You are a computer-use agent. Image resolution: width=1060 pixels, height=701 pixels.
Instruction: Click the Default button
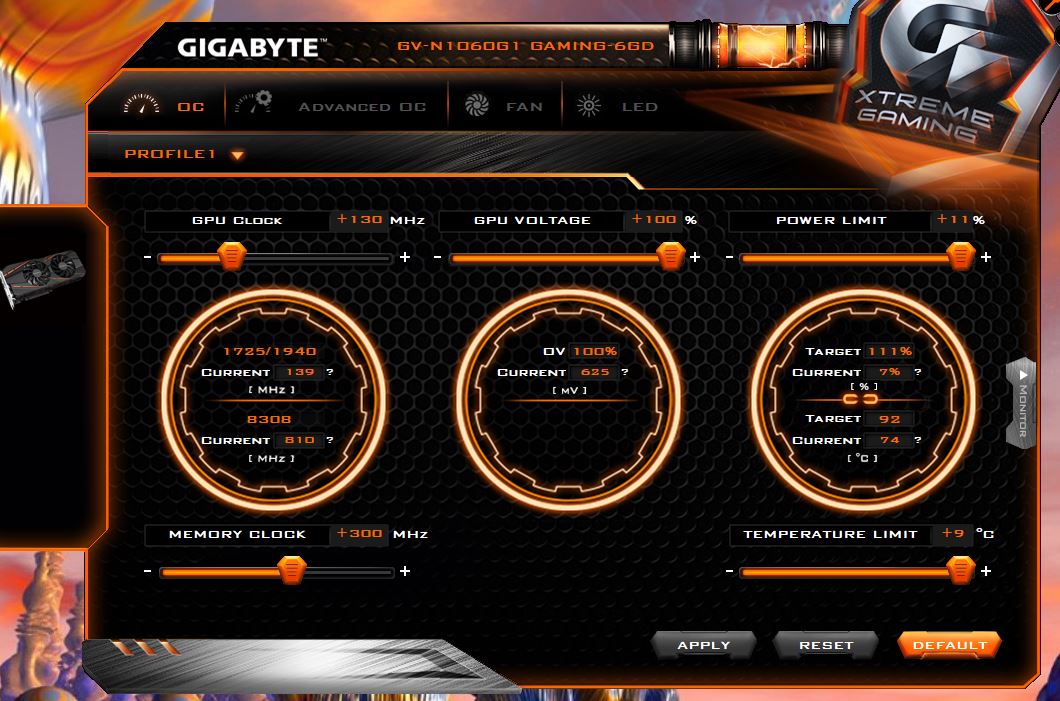pos(949,645)
